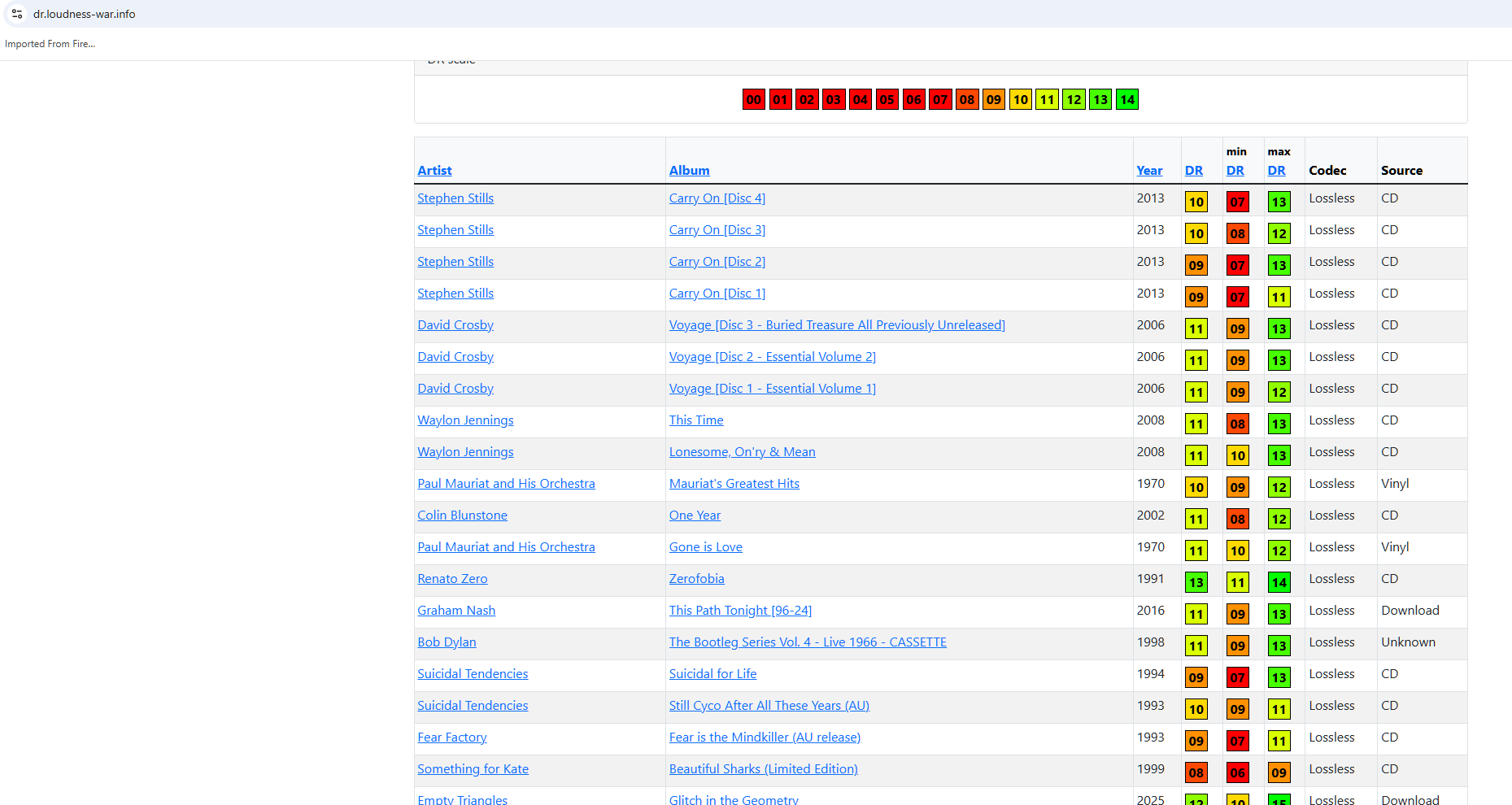Sort the table by Album
Image resolution: width=1512 pixels, height=805 pixels.
tap(689, 171)
